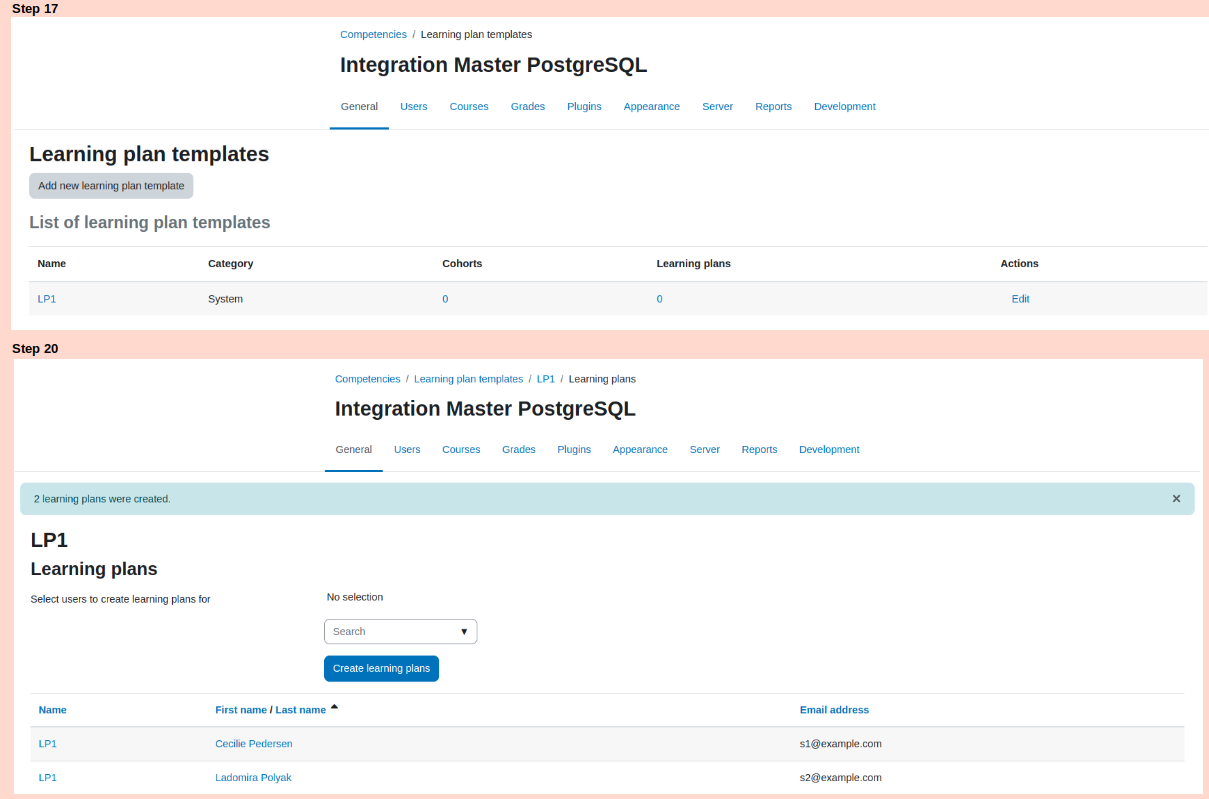Screen dimensions: 1209x799
Task: Open LP1 plan in Cecilie Pedersen row
Action: pyautogui.click(x=47, y=744)
